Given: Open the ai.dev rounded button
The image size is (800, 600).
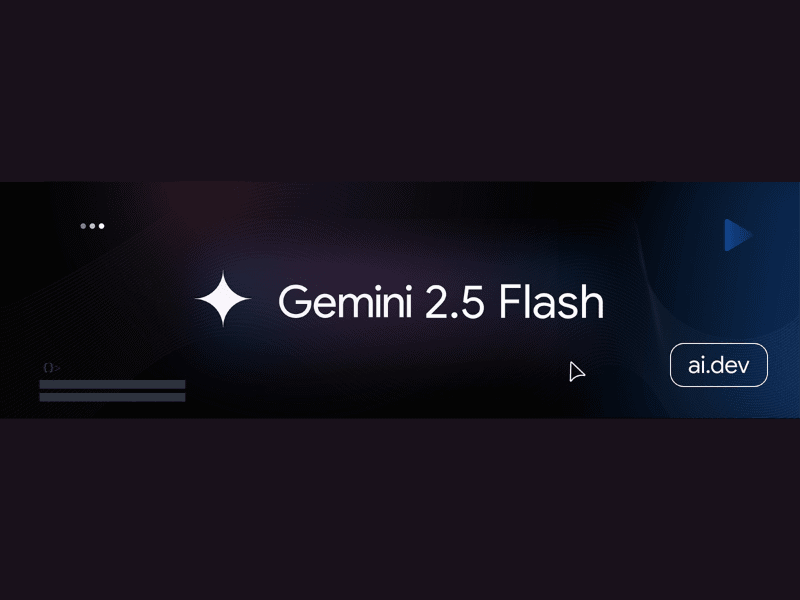Looking at the screenshot, I should click(718, 365).
